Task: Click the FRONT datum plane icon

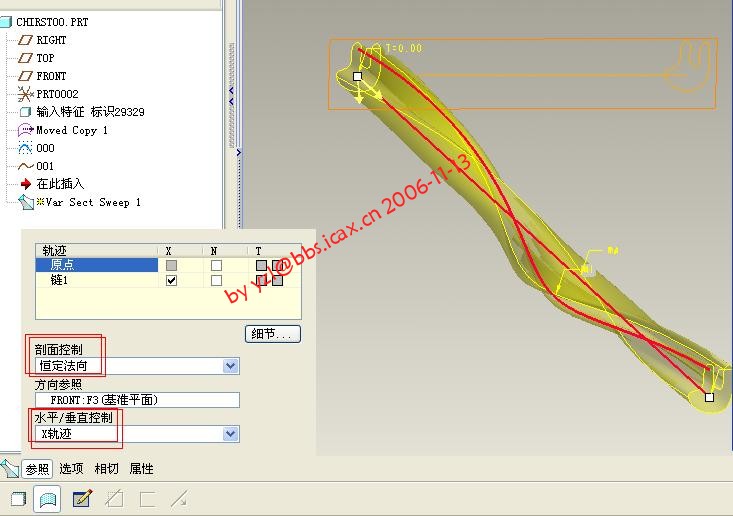Action: pos(25,76)
